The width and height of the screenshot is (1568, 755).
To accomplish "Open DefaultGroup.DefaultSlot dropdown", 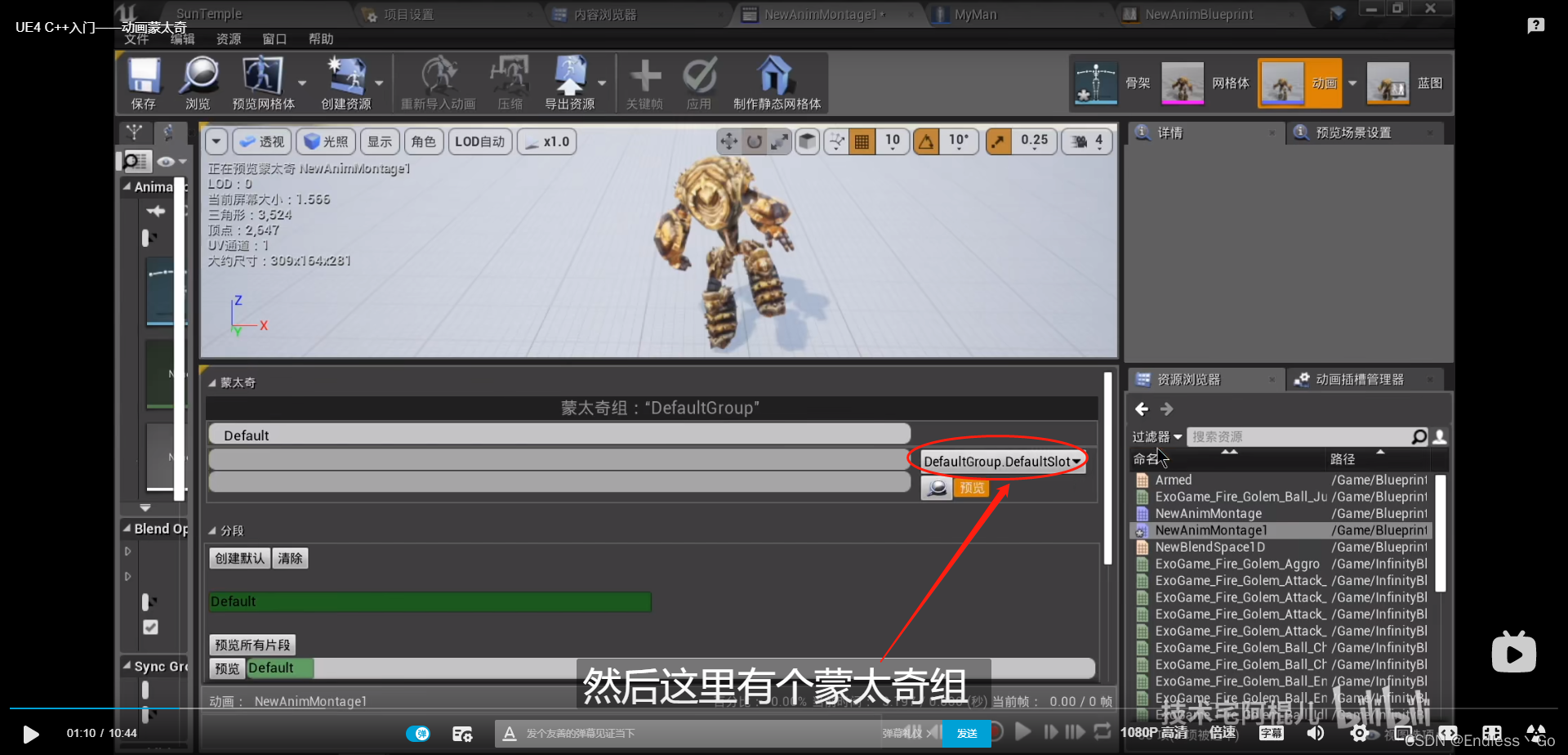I will pyautogui.click(x=1002, y=462).
